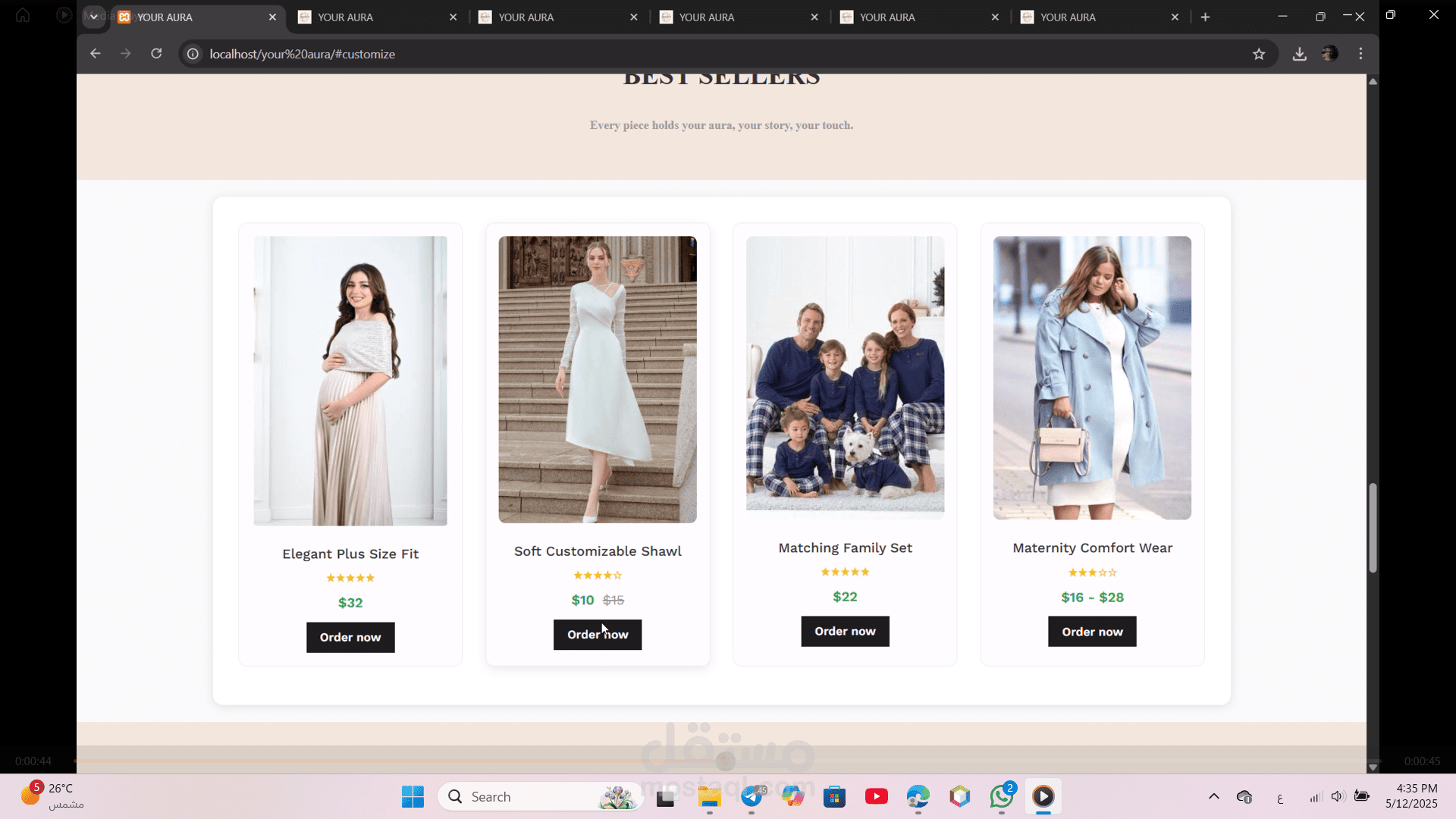Click the $22 price text
The width and height of the screenshot is (1456, 819).
click(x=845, y=597)
